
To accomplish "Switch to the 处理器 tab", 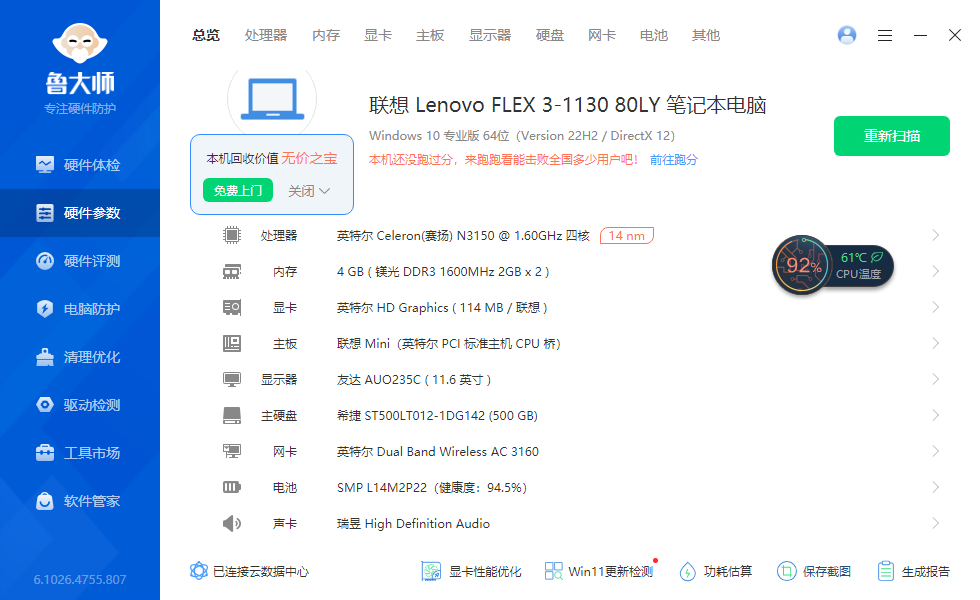I will [266, 36].
